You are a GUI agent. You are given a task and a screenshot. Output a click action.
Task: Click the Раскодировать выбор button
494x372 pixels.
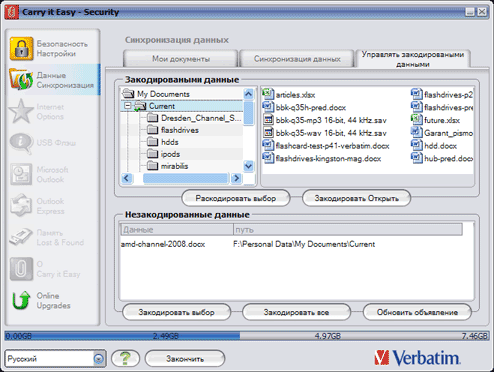click(236, 198)
